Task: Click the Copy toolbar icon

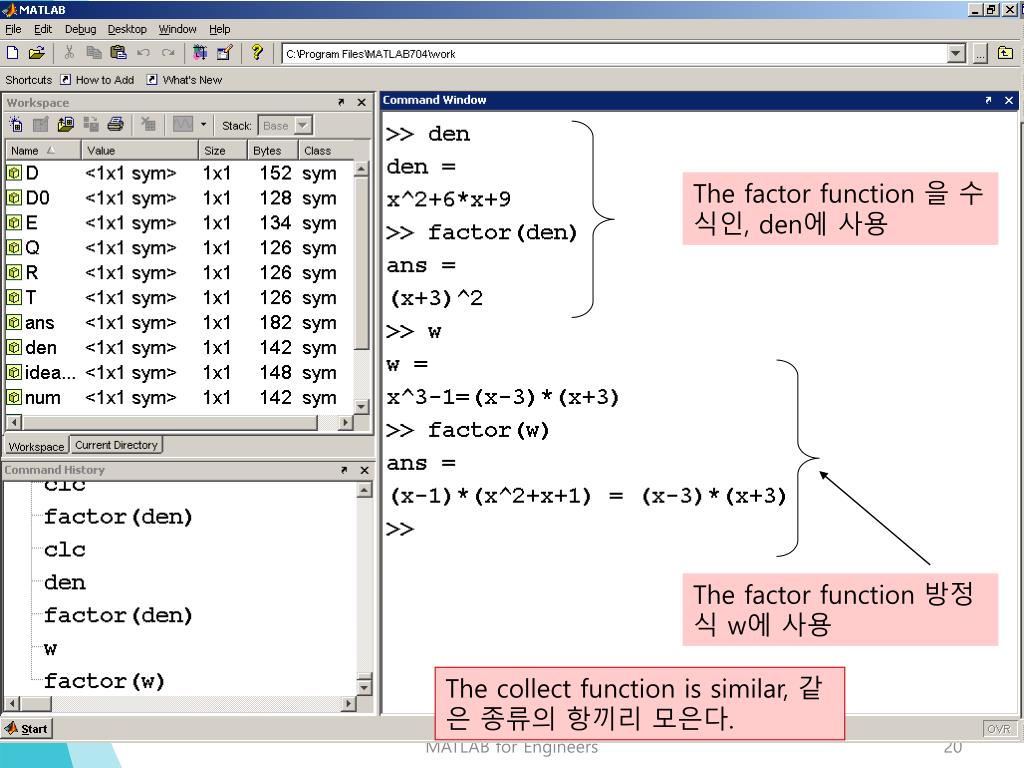Action: click(x=94, y=53)
